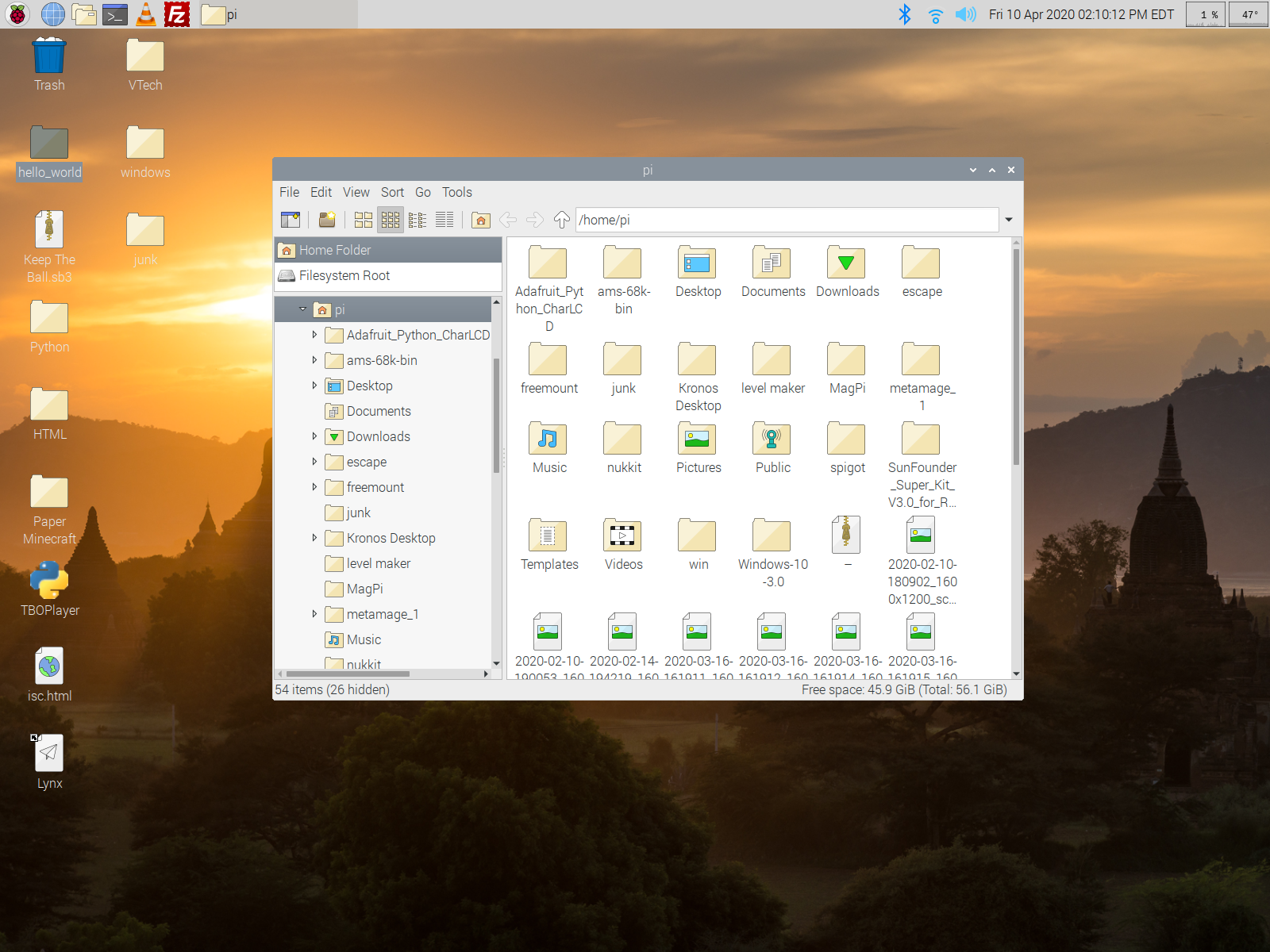The height and width of the screenshot is (952, 1270).
Task: Switch to compact list view
Action: (x=418, y=220)
